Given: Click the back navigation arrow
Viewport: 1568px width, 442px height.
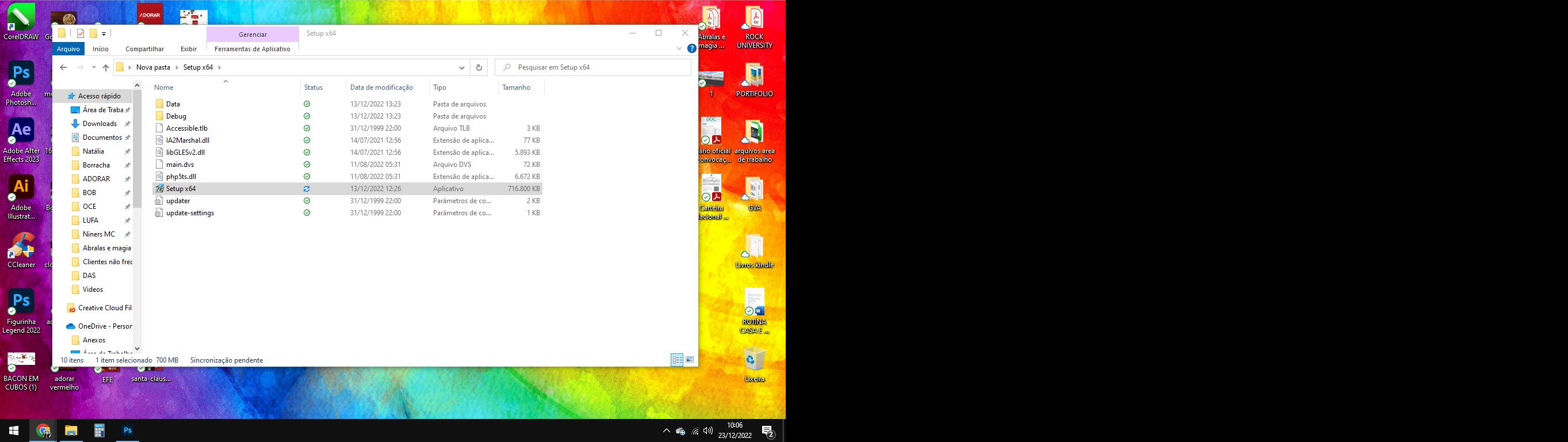Looking at the screenshot, I should click(x=63, y=67).
